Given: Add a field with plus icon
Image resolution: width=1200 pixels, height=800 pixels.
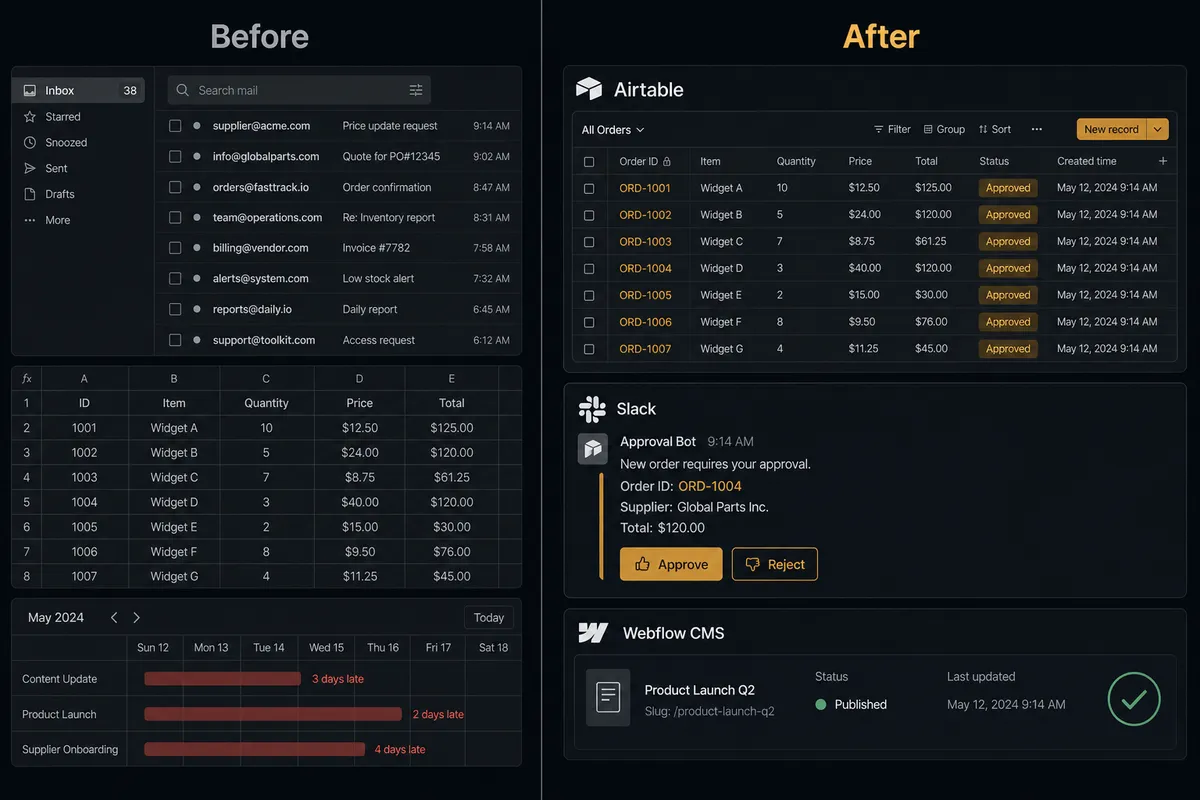Looking at the screenshot, I should (1162, 161).
